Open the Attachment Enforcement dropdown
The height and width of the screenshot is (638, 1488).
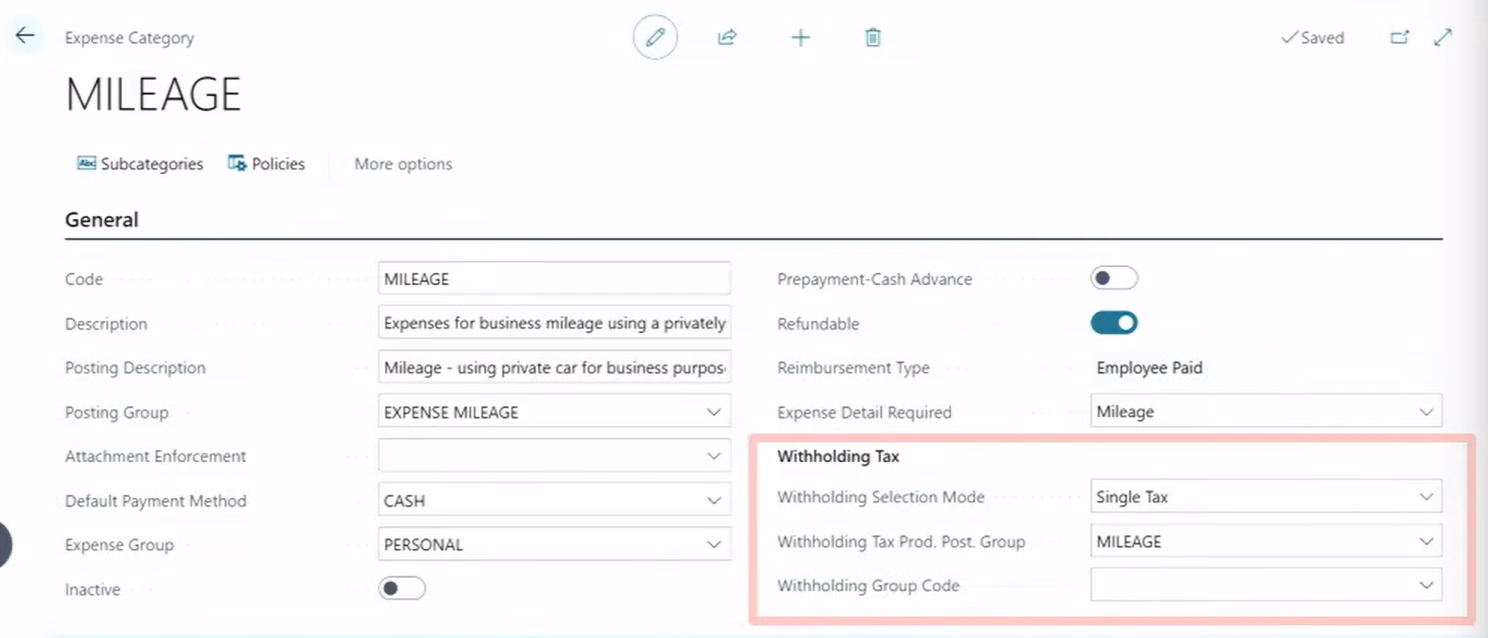[713, 456]
